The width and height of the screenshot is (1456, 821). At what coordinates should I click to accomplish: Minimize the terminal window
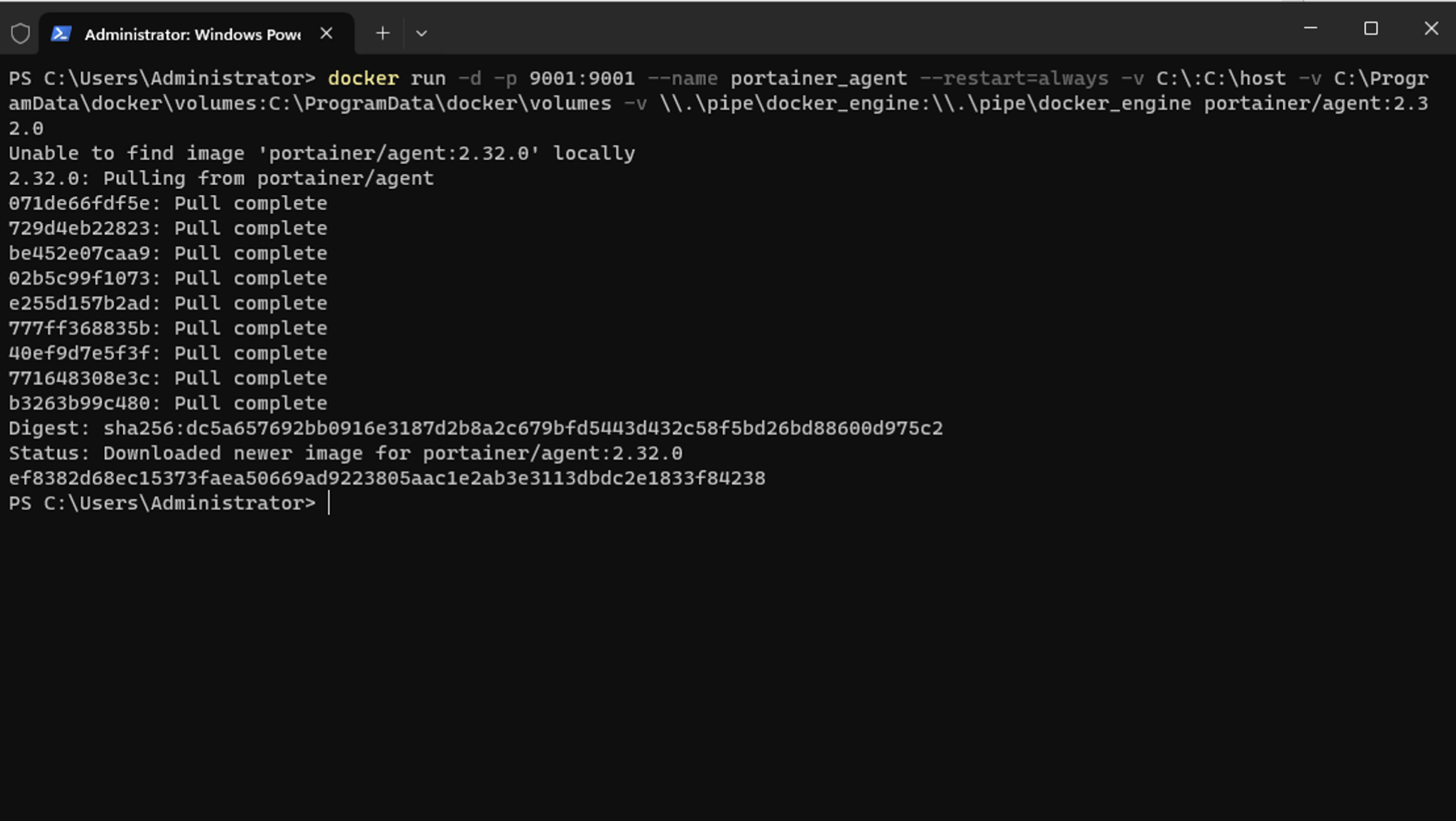click(x=1310, y=28)
